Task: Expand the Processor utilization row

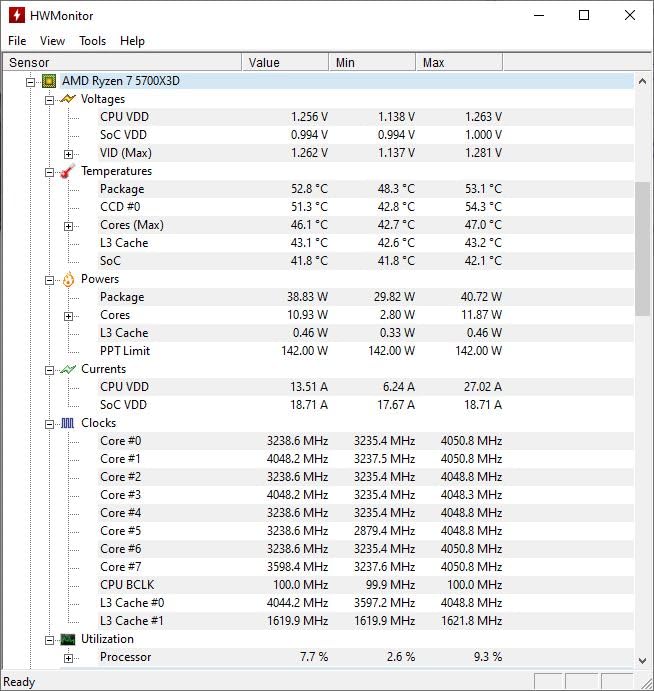Action: (x=68, y=657)
